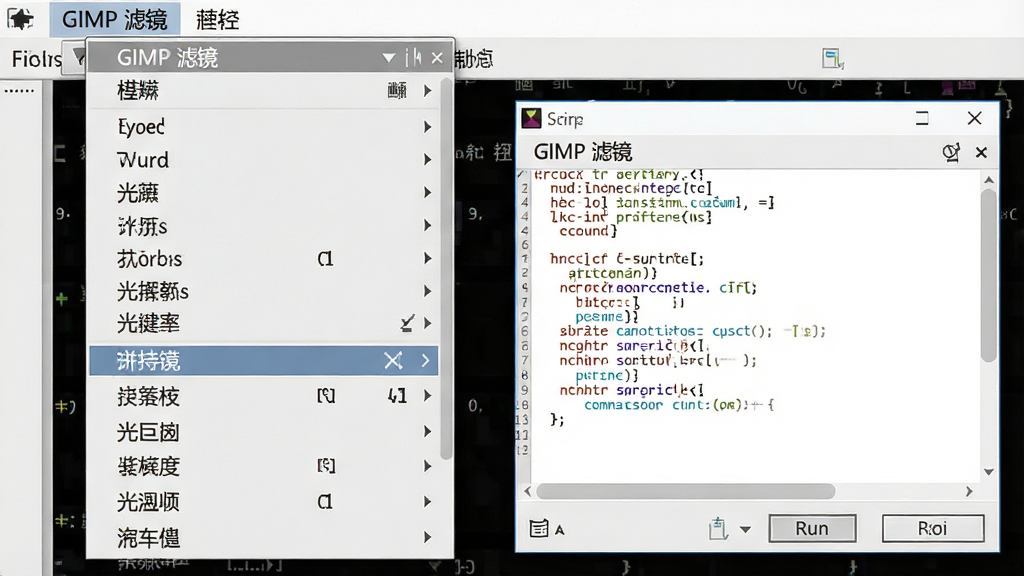Expand the arrow on the Wurd row
Image resolution: width=1024 pixels, height=576 pixels.
tap(428, 159)
